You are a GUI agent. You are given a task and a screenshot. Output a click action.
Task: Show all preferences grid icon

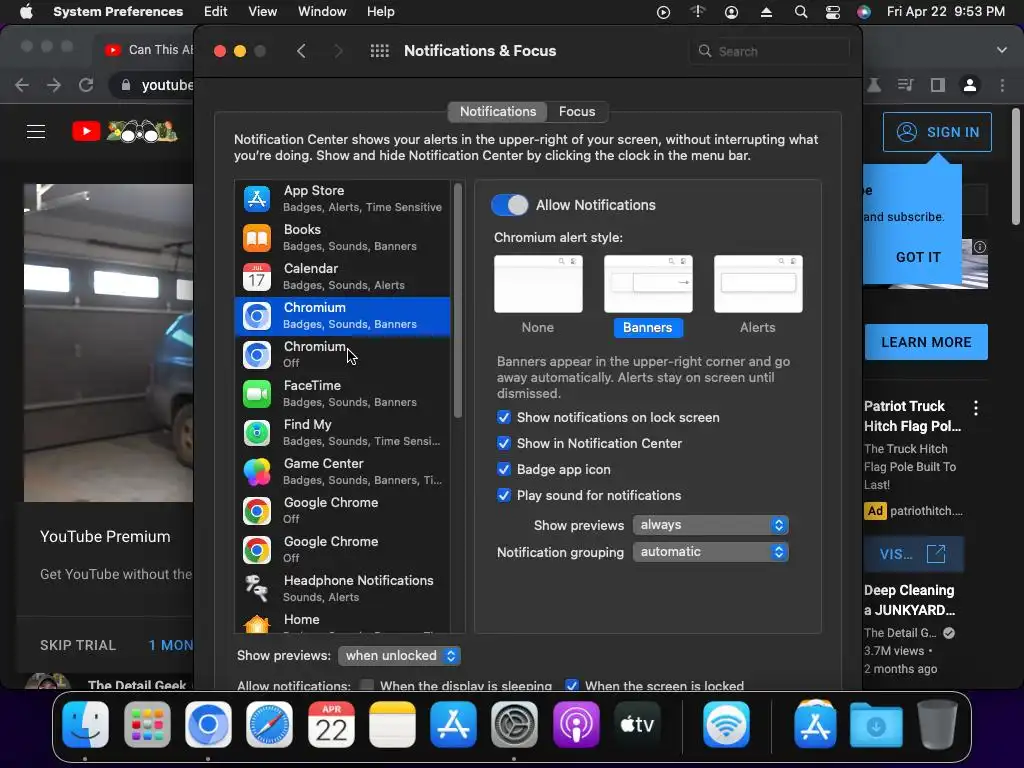[379, 51]
